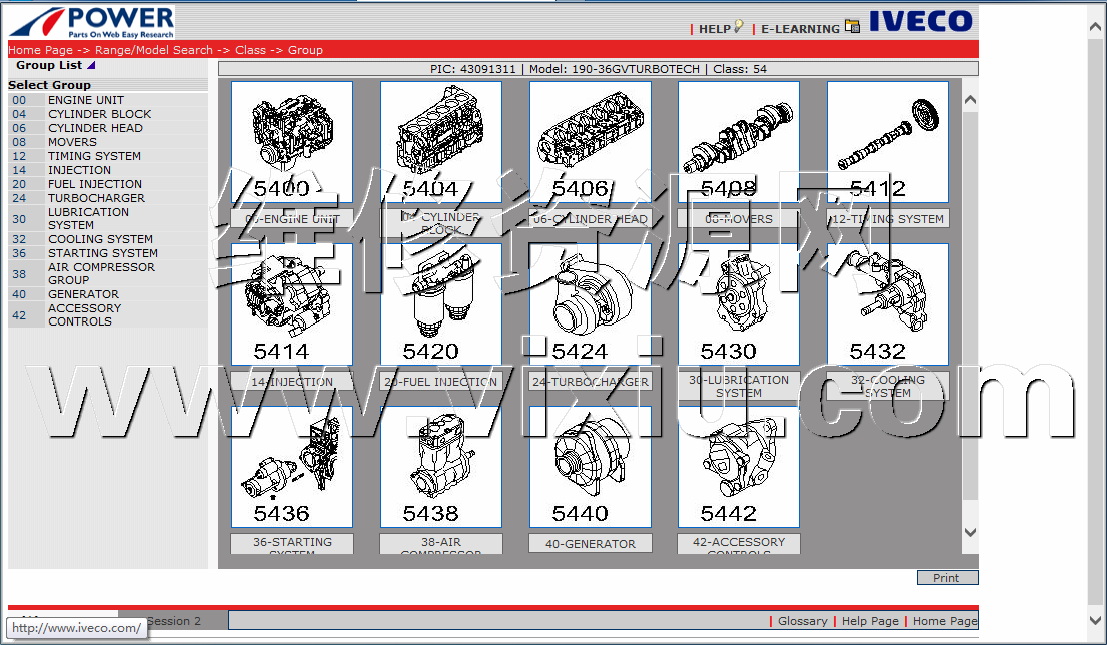This screenshot has height=645, width=1107.
Task: Select the 5438 air compressor image
Action: tap(441, 466)
